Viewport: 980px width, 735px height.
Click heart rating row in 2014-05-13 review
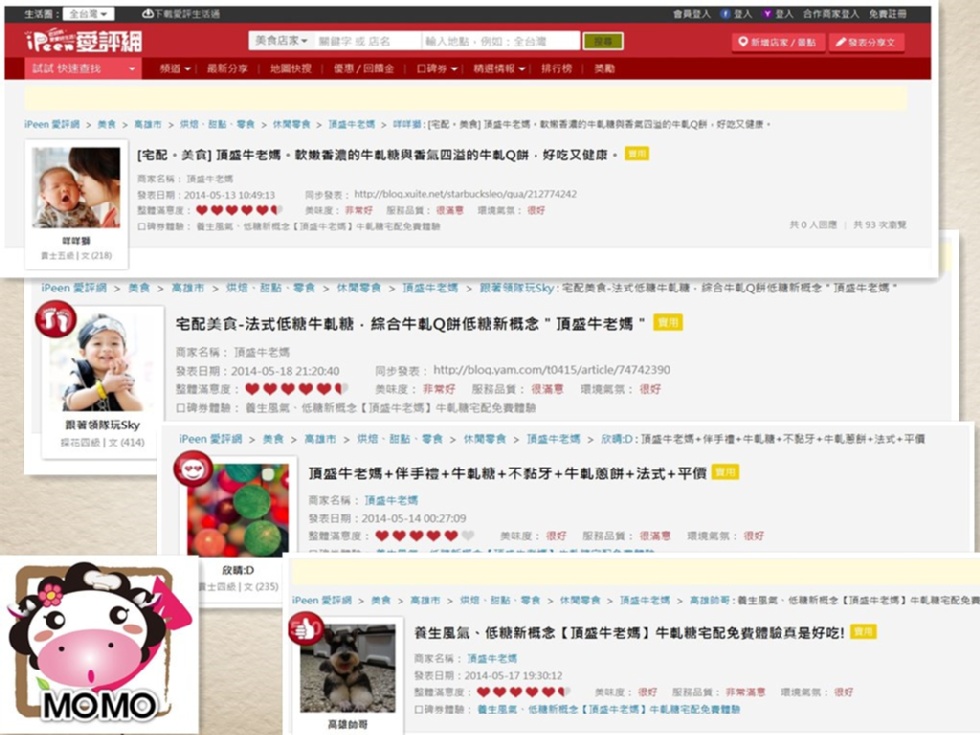tap(239, 210)
